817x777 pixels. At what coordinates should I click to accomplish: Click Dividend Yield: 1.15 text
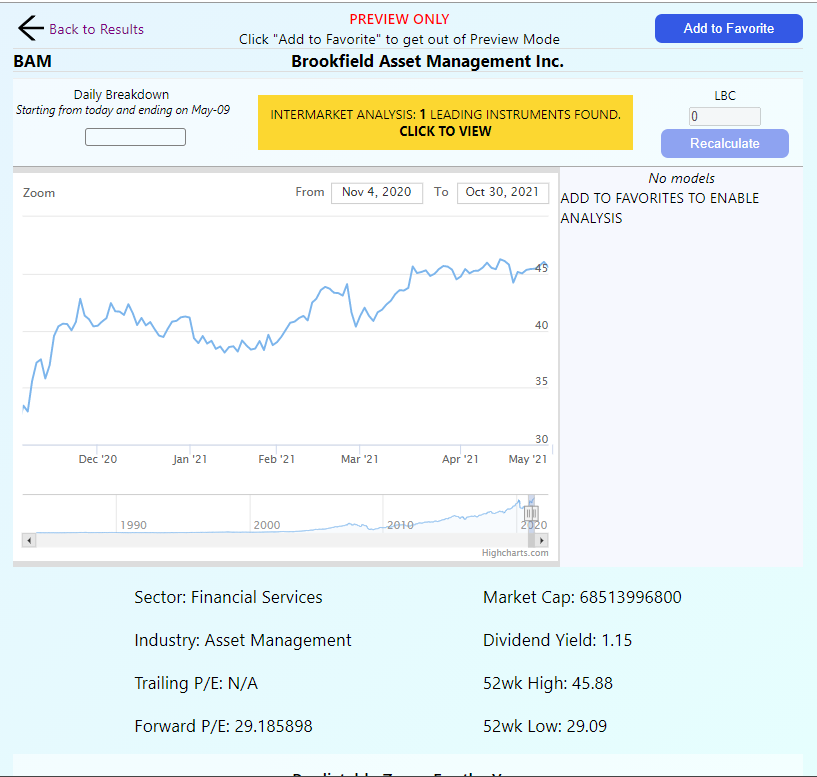click(557, 640)
